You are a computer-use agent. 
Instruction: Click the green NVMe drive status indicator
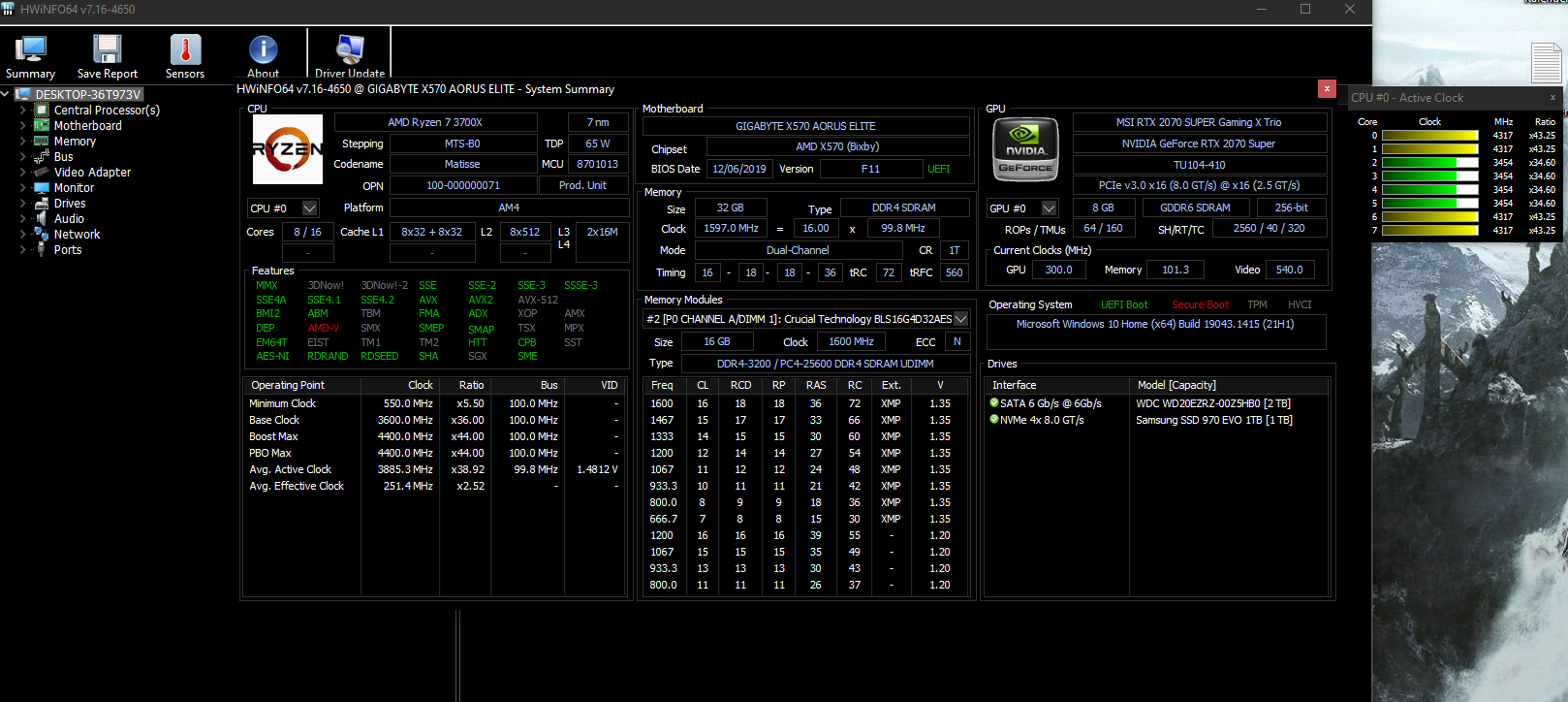tap(993, 419)
